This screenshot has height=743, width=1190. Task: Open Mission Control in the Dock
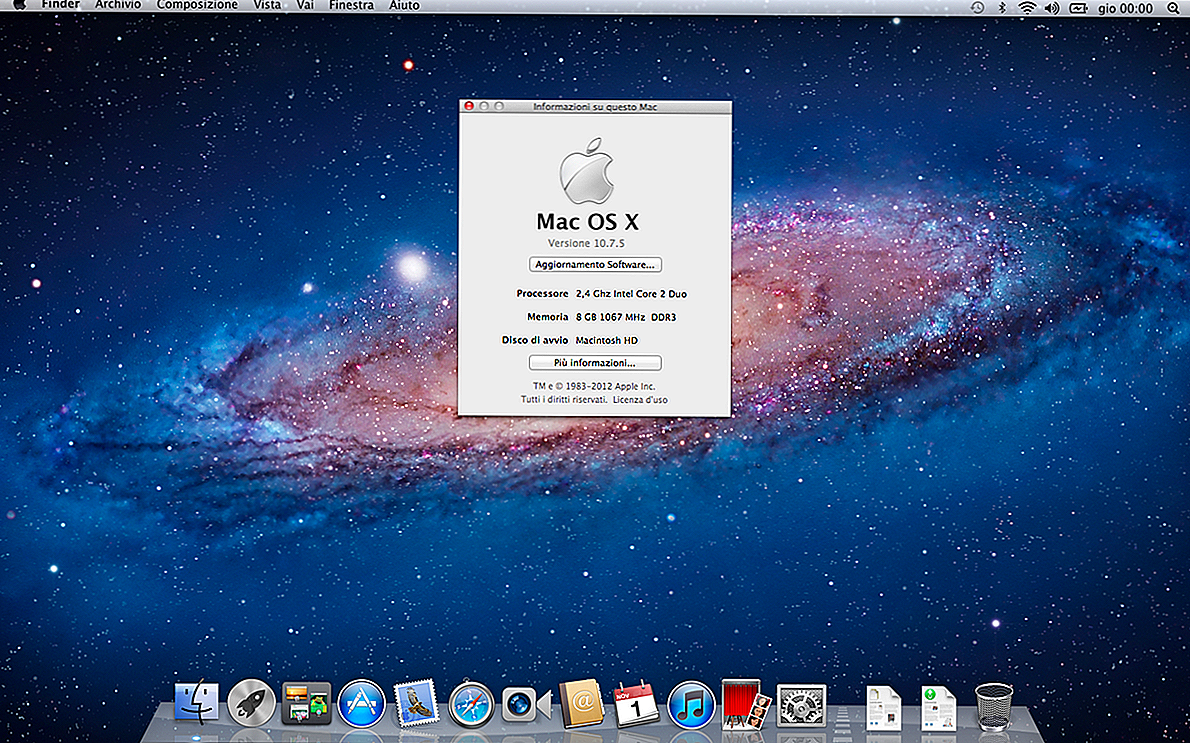[307, 703]
